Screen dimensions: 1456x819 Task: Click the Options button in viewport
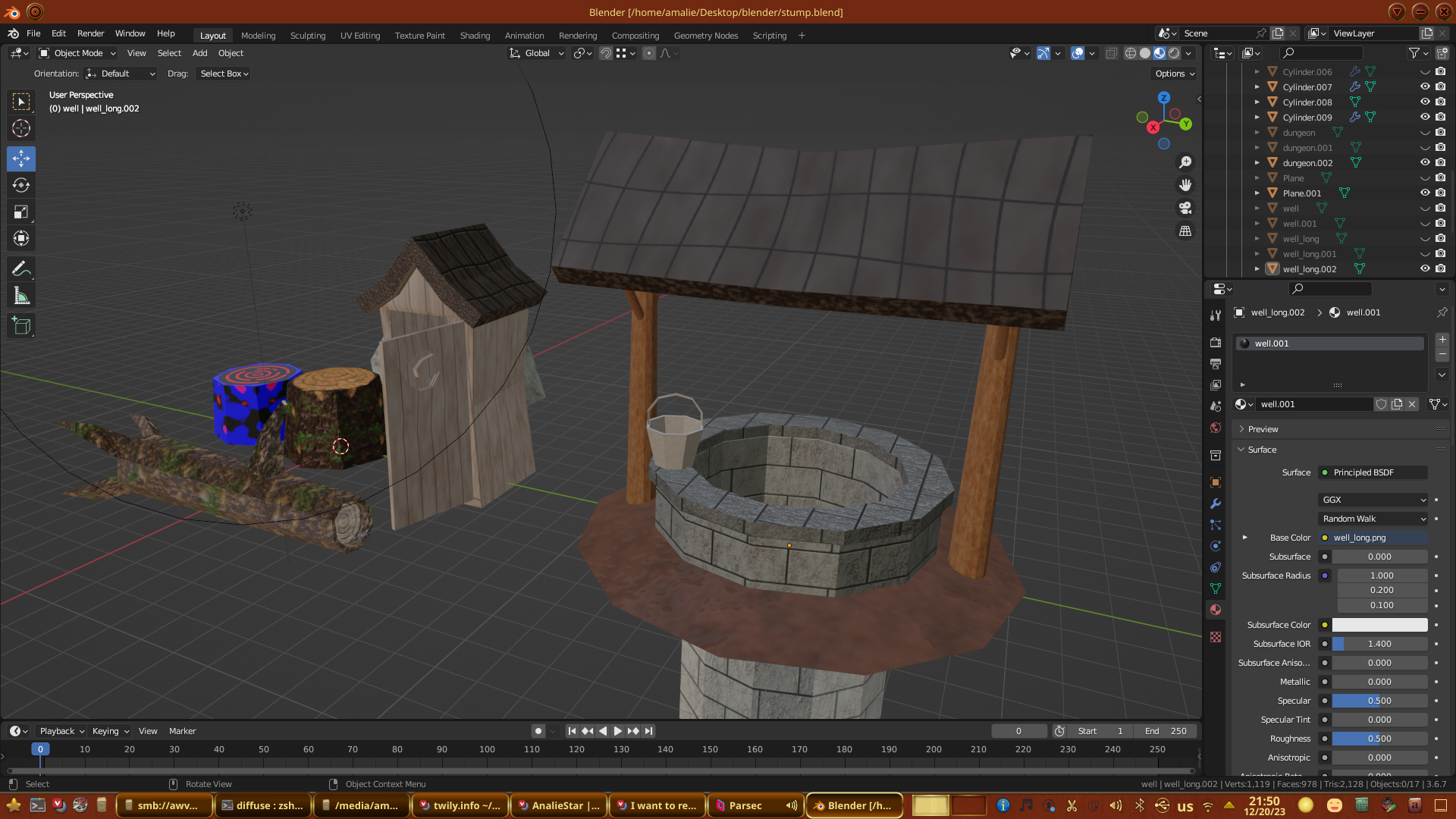(1174, 74)
